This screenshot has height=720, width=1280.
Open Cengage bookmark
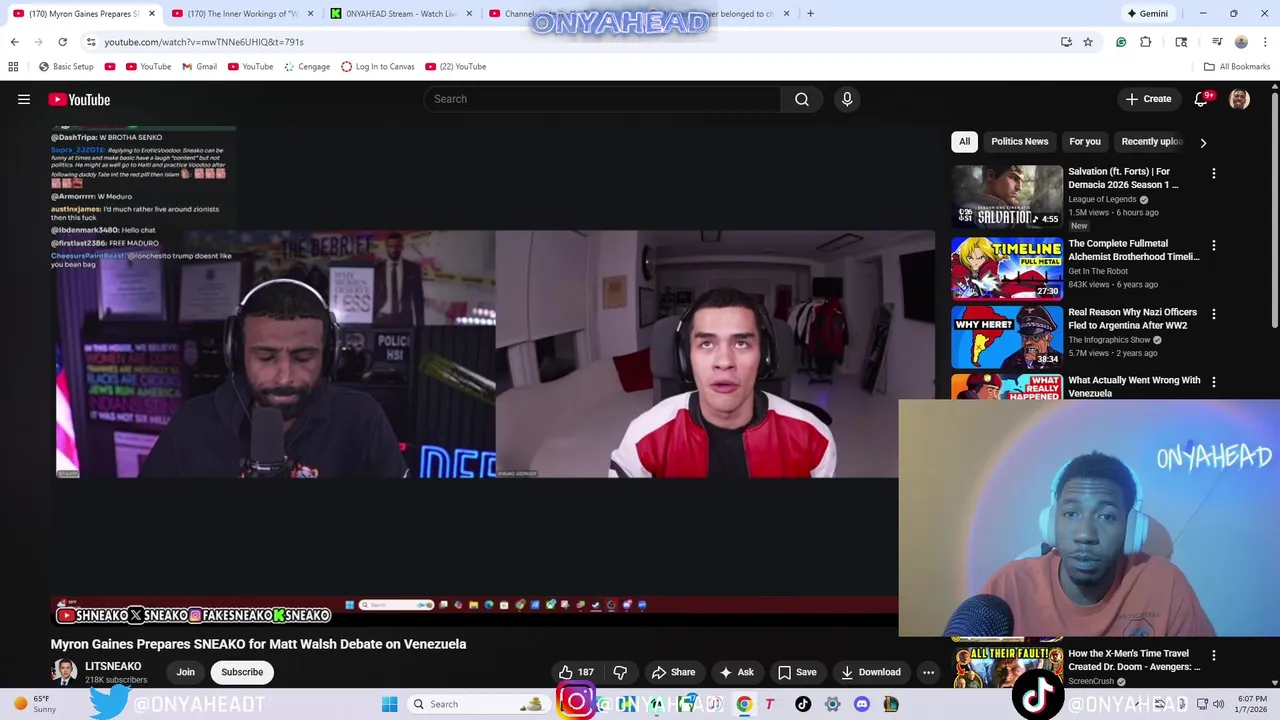(x=306, y=67)
